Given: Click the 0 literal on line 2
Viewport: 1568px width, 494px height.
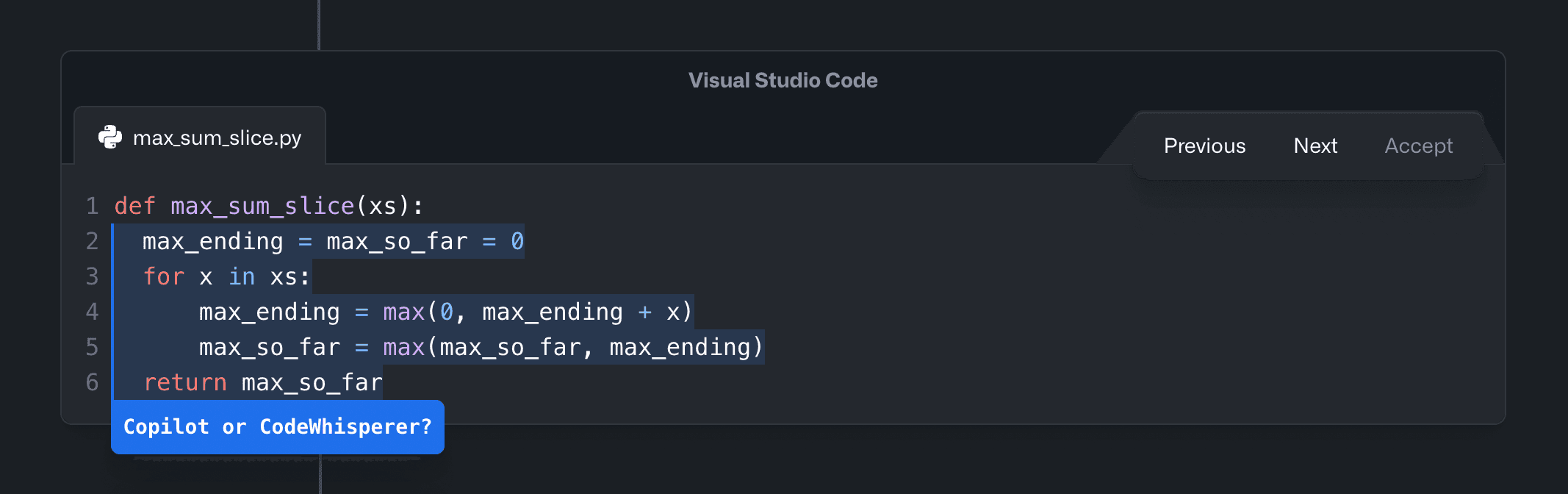Looking at the screenshot, I should (x=517, y=241).
